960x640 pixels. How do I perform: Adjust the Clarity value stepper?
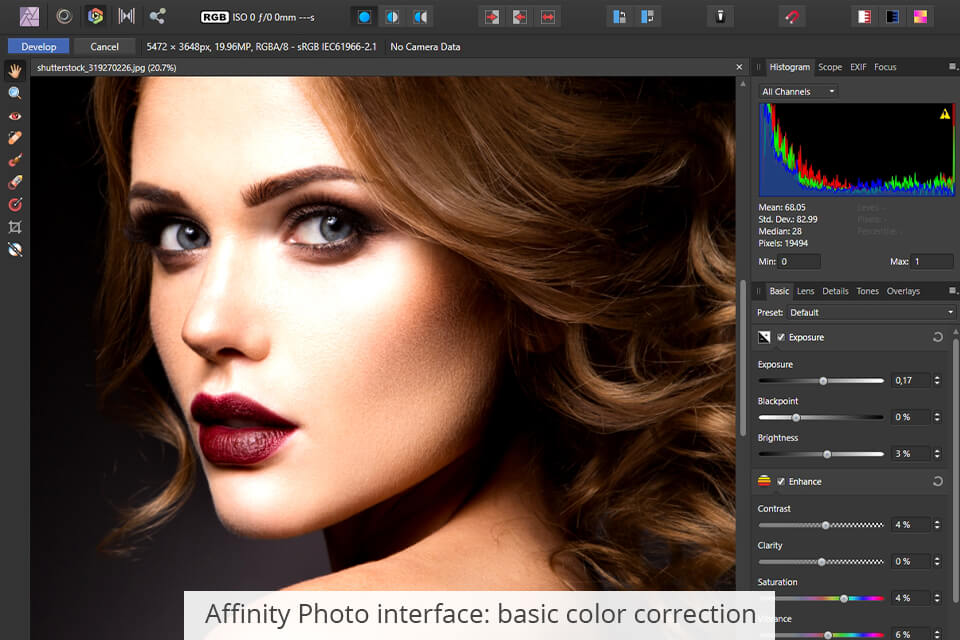pos(937,562)
